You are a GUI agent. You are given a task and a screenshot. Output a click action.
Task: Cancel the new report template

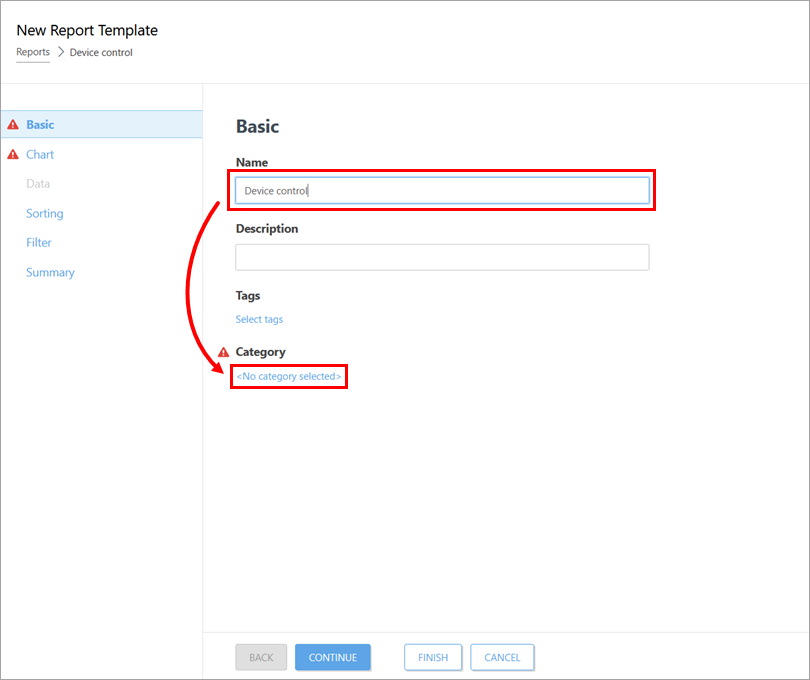point(502,657)
